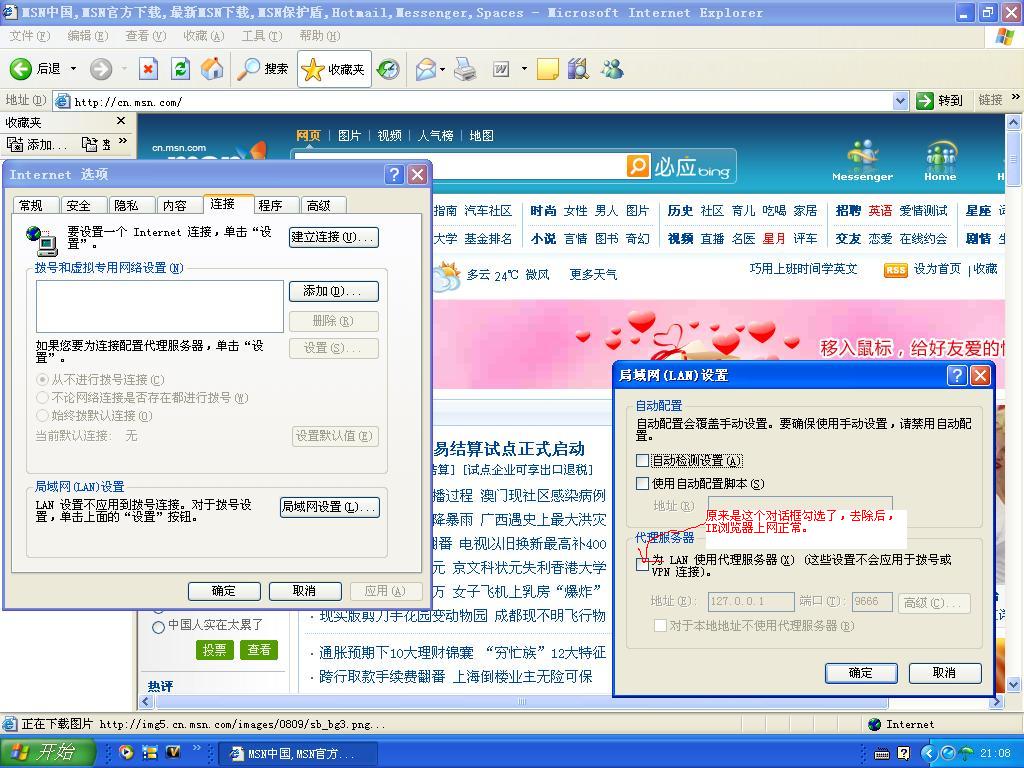Tick use automatic configuration script checkbox
Viewport: 1024px width, 768px height.
pos(643,483)
